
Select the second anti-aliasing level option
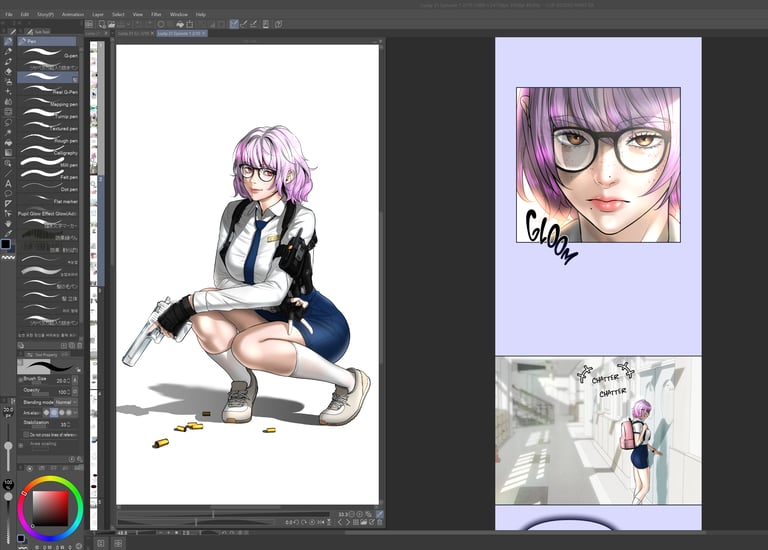[54, 413]
